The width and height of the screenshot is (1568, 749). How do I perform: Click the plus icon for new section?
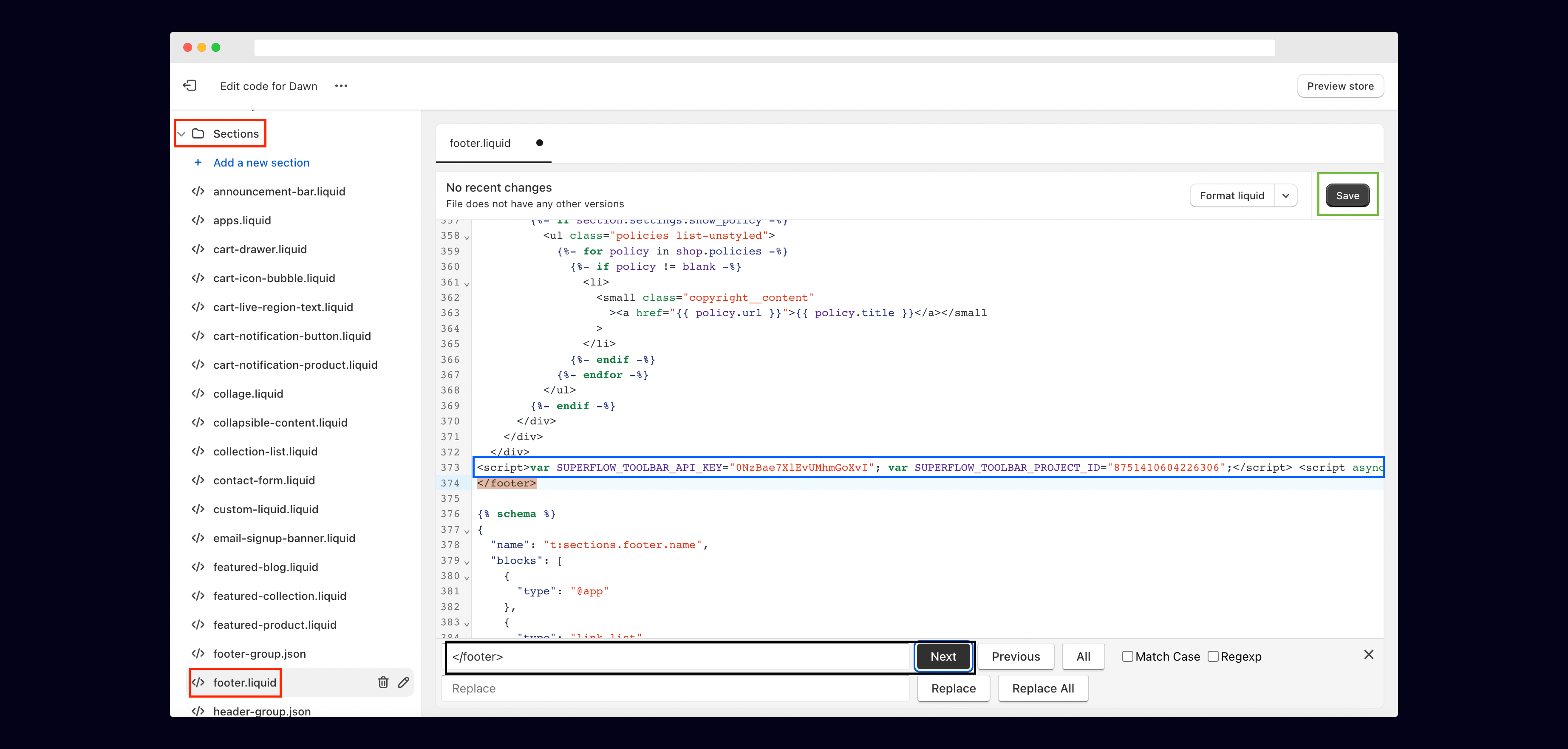pyautogui.click(x=198, y=162)
